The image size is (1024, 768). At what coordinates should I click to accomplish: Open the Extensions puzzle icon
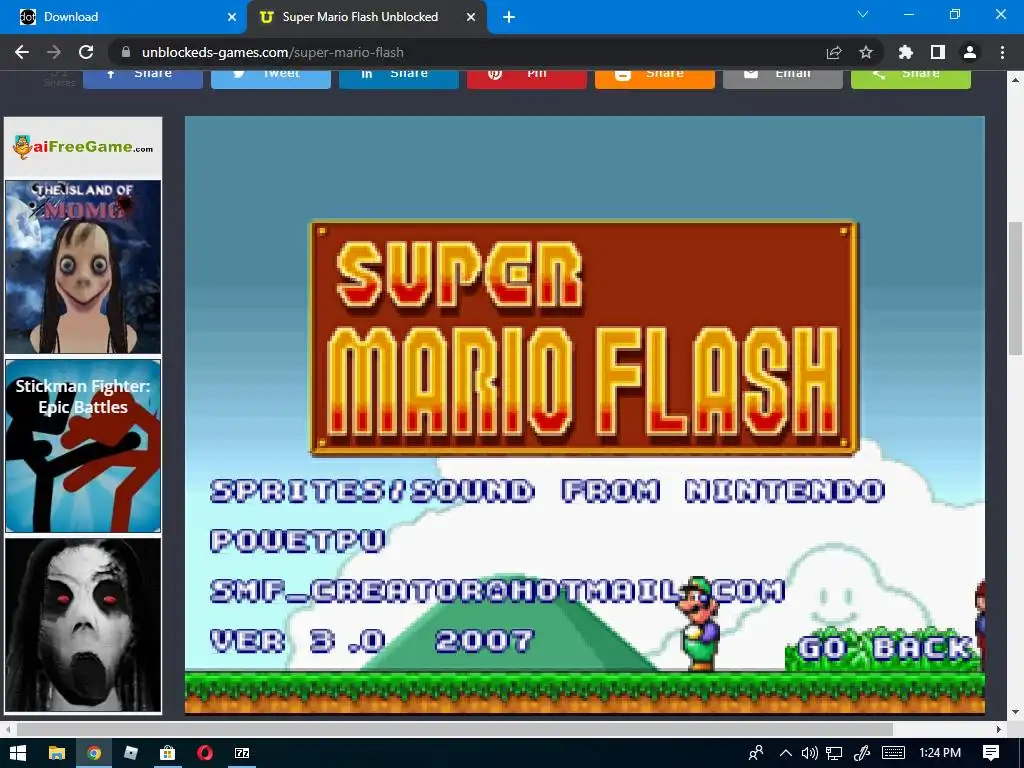coord(906,52)
